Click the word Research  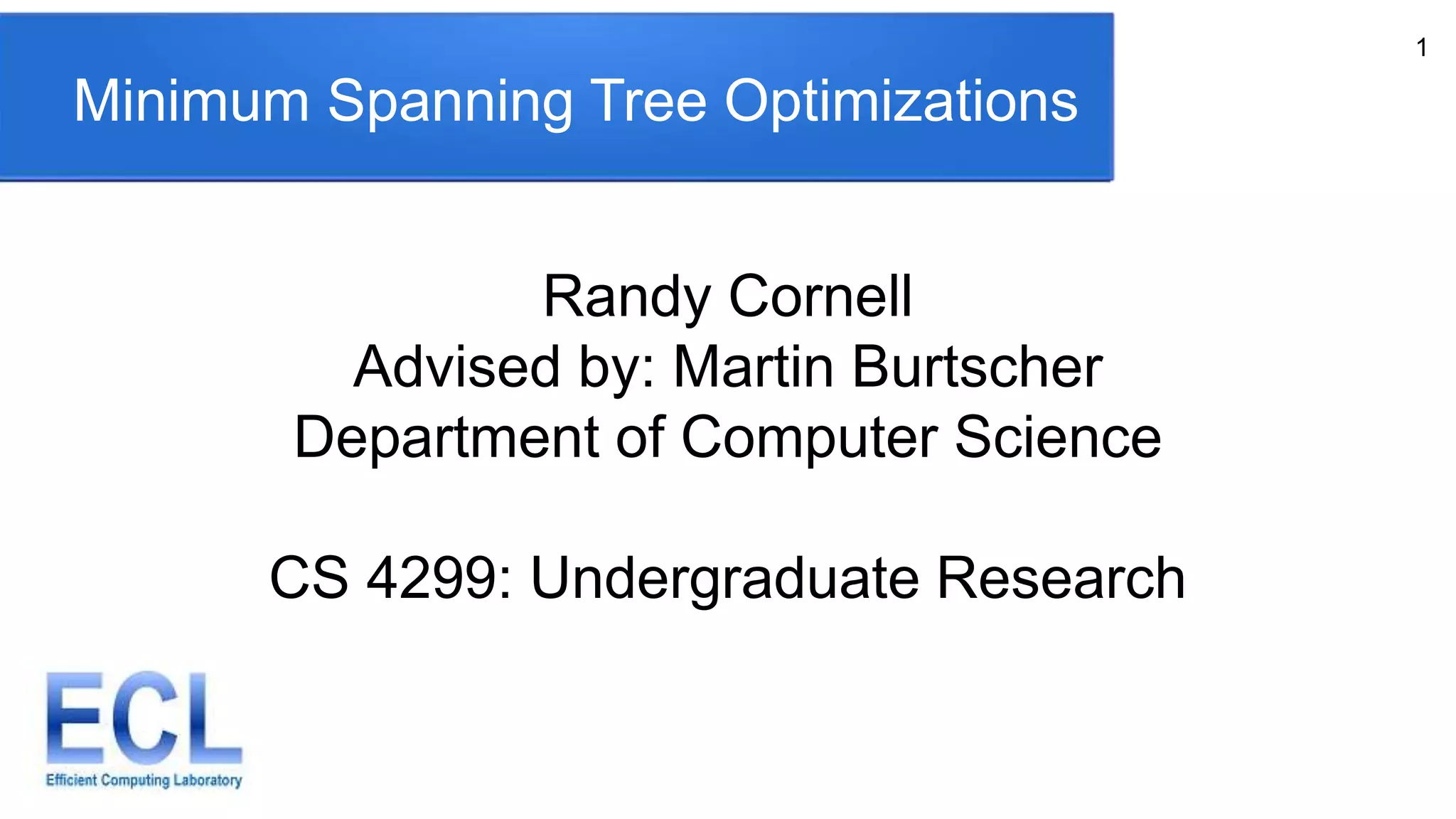[1061, 578]
